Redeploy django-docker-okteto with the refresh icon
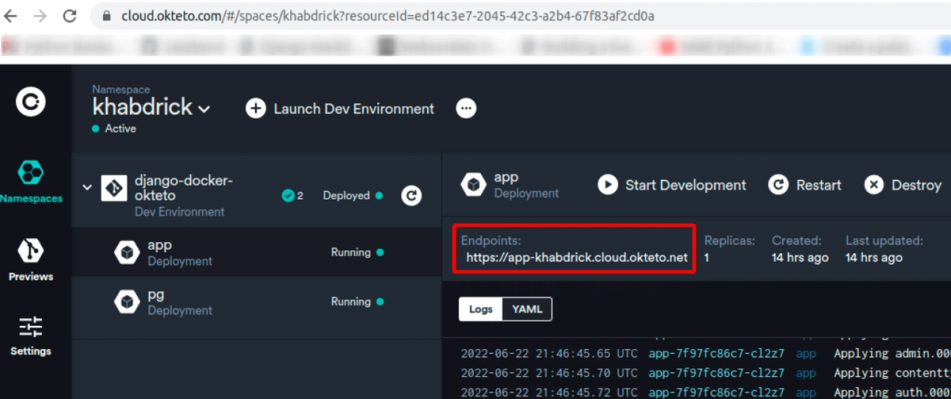The width and height of the screenshot is (951, 399). pos(411,195)
